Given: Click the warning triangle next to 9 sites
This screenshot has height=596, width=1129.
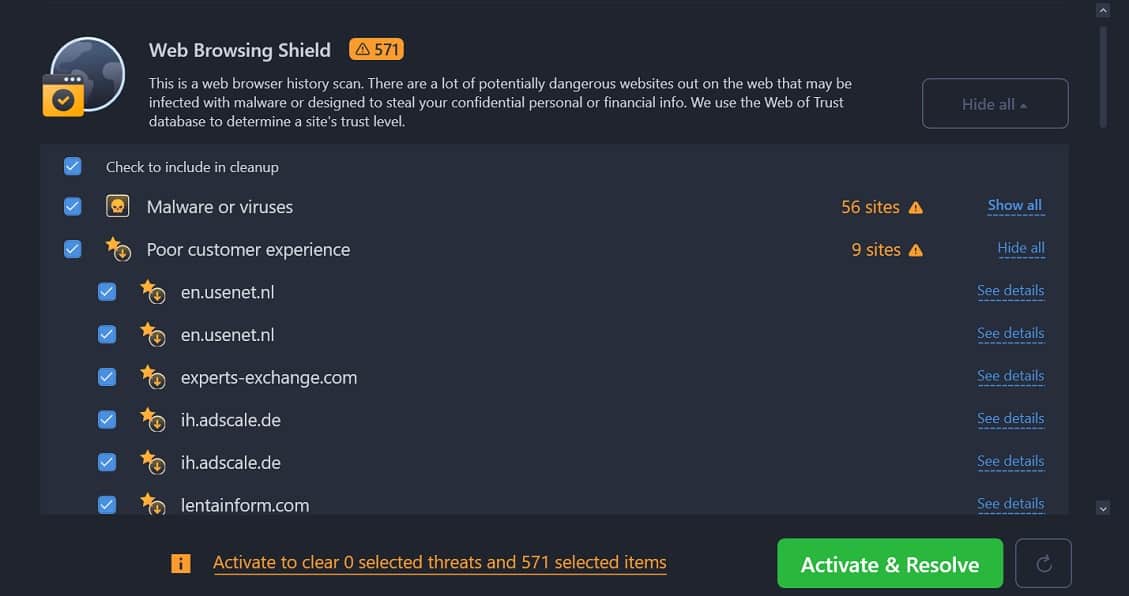Looking at the screenshot, I should 916,250.
